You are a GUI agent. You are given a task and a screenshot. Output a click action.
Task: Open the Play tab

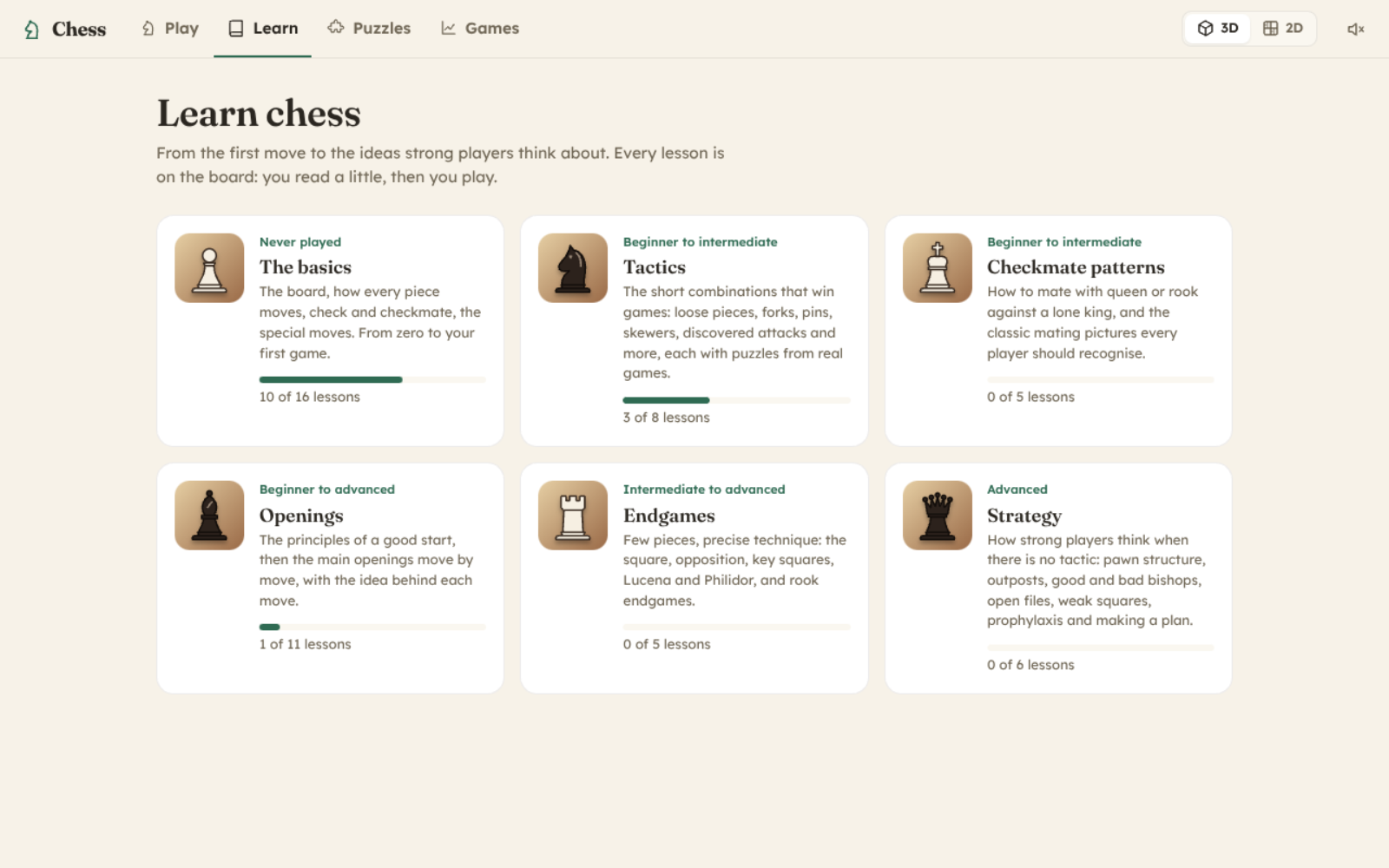tap(170, 29)
